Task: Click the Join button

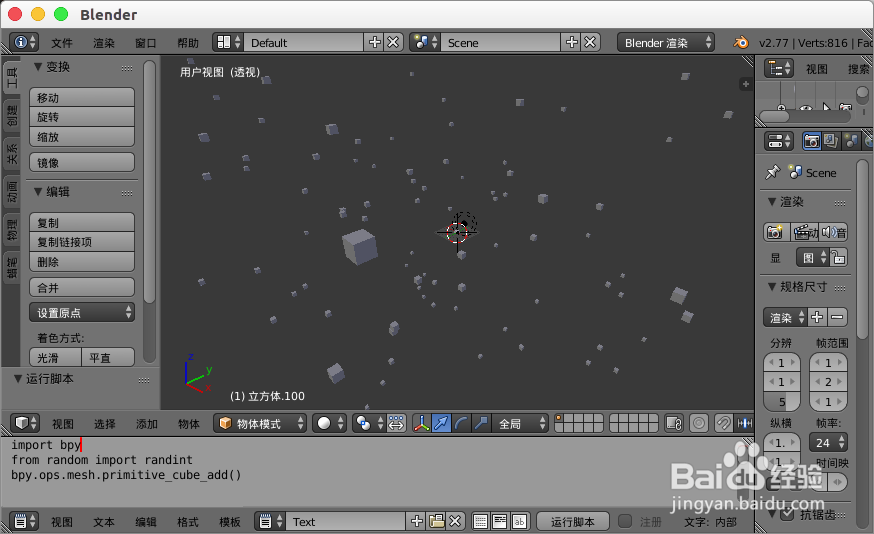Action: pos(82,288)
